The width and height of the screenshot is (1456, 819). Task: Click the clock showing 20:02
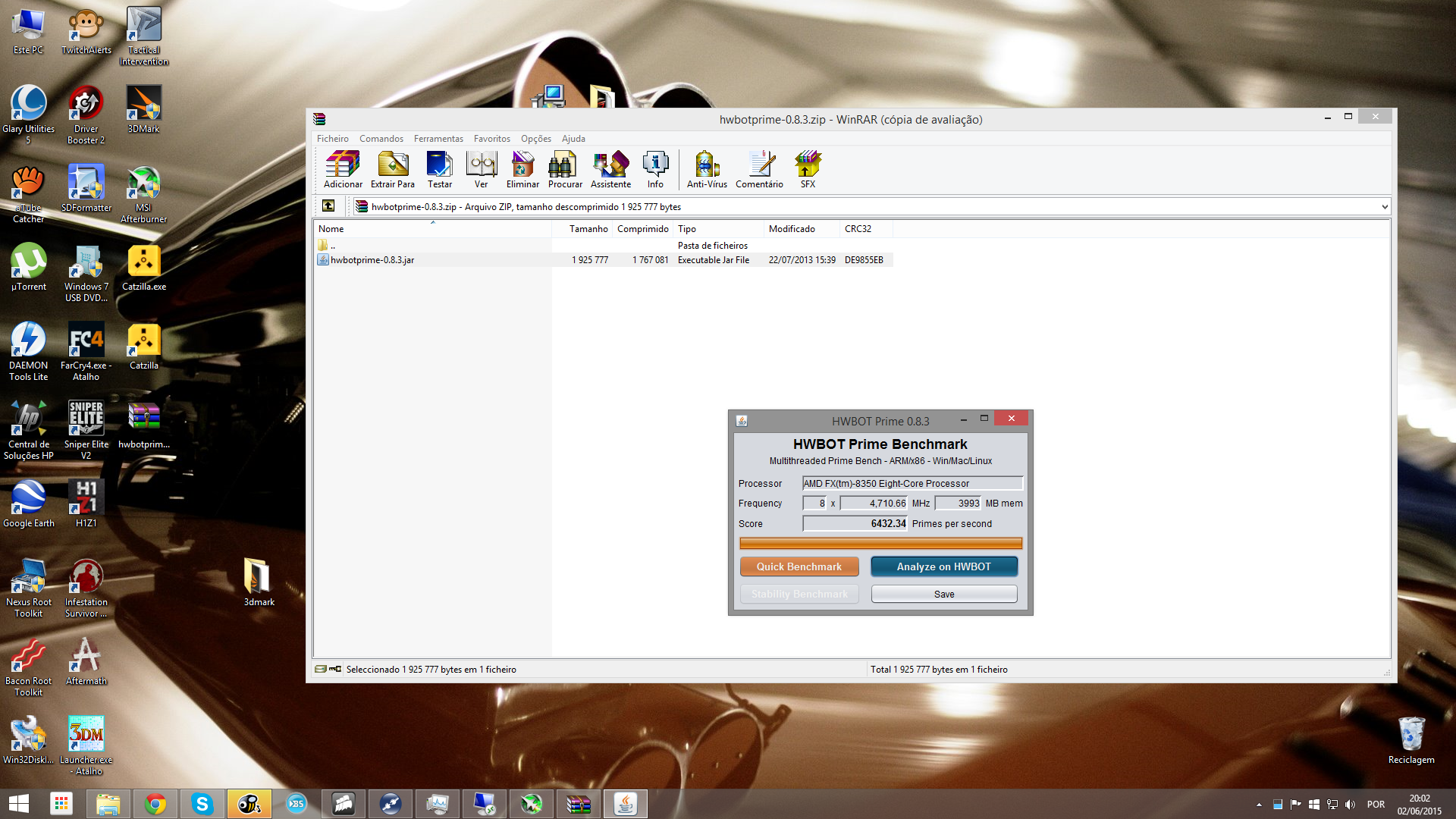point(1420,799)
